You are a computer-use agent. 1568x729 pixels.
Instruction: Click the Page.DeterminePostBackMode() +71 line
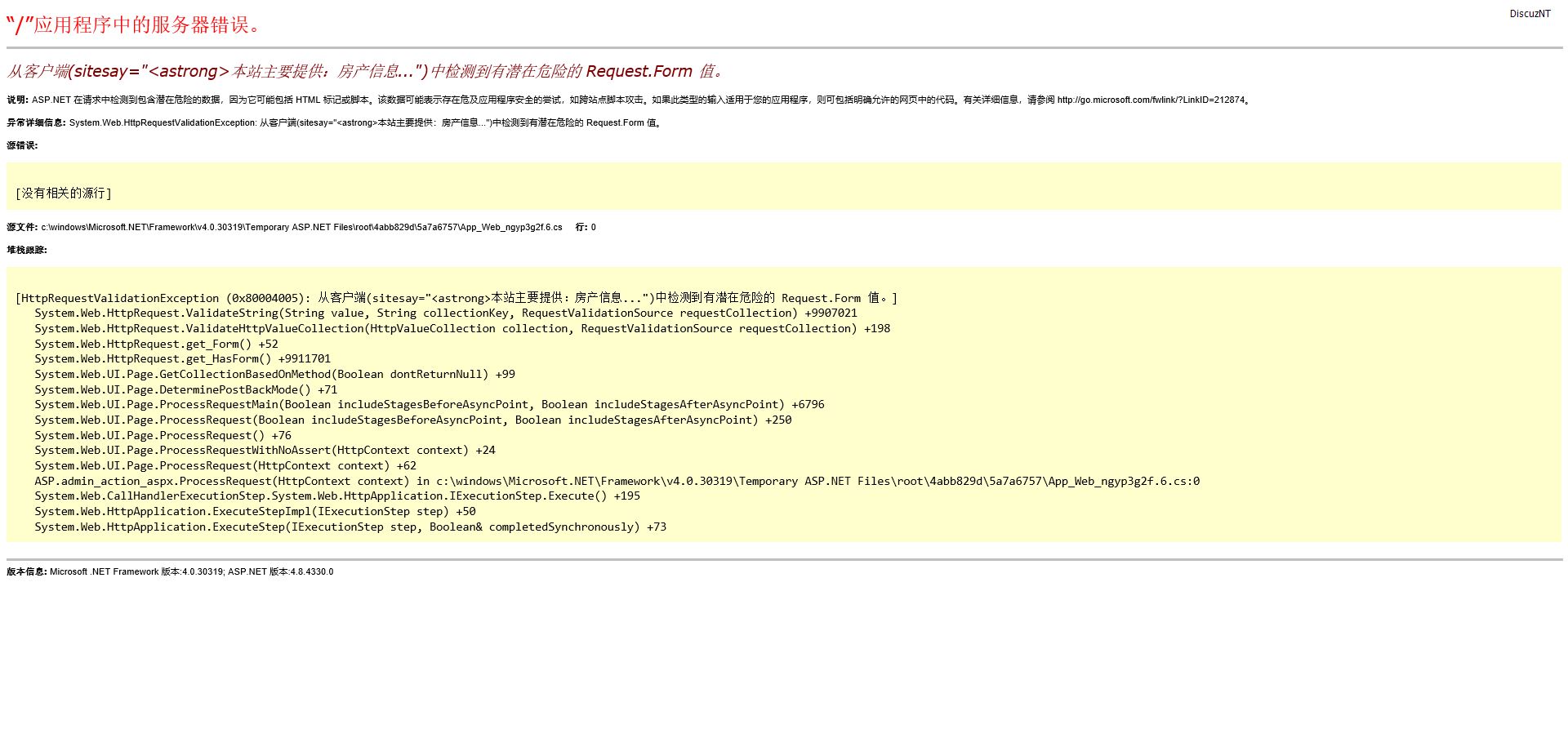tap(185, 390)
